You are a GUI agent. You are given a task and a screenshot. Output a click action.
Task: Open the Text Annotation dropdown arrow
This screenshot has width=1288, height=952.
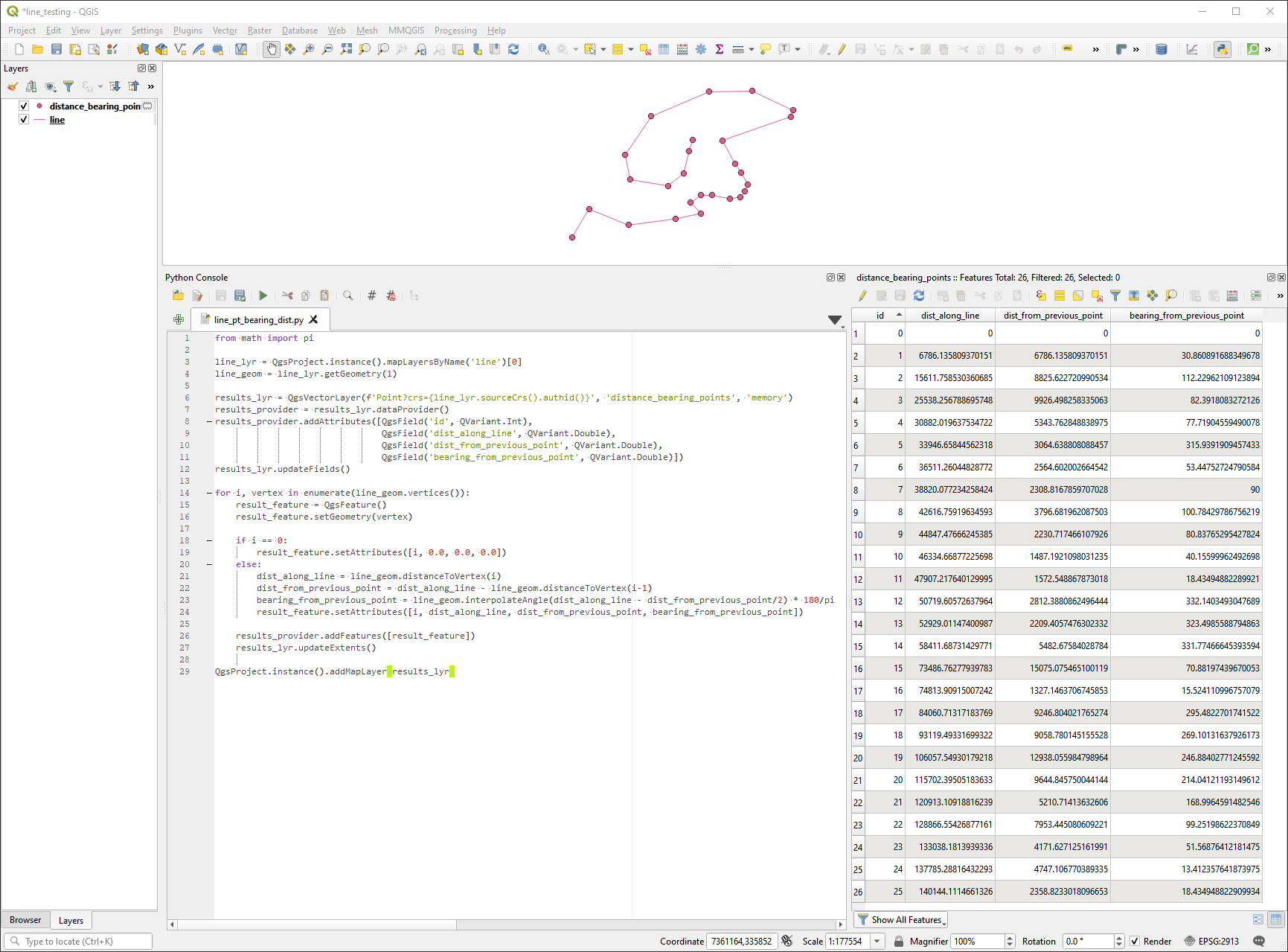(x=798, y=49)
